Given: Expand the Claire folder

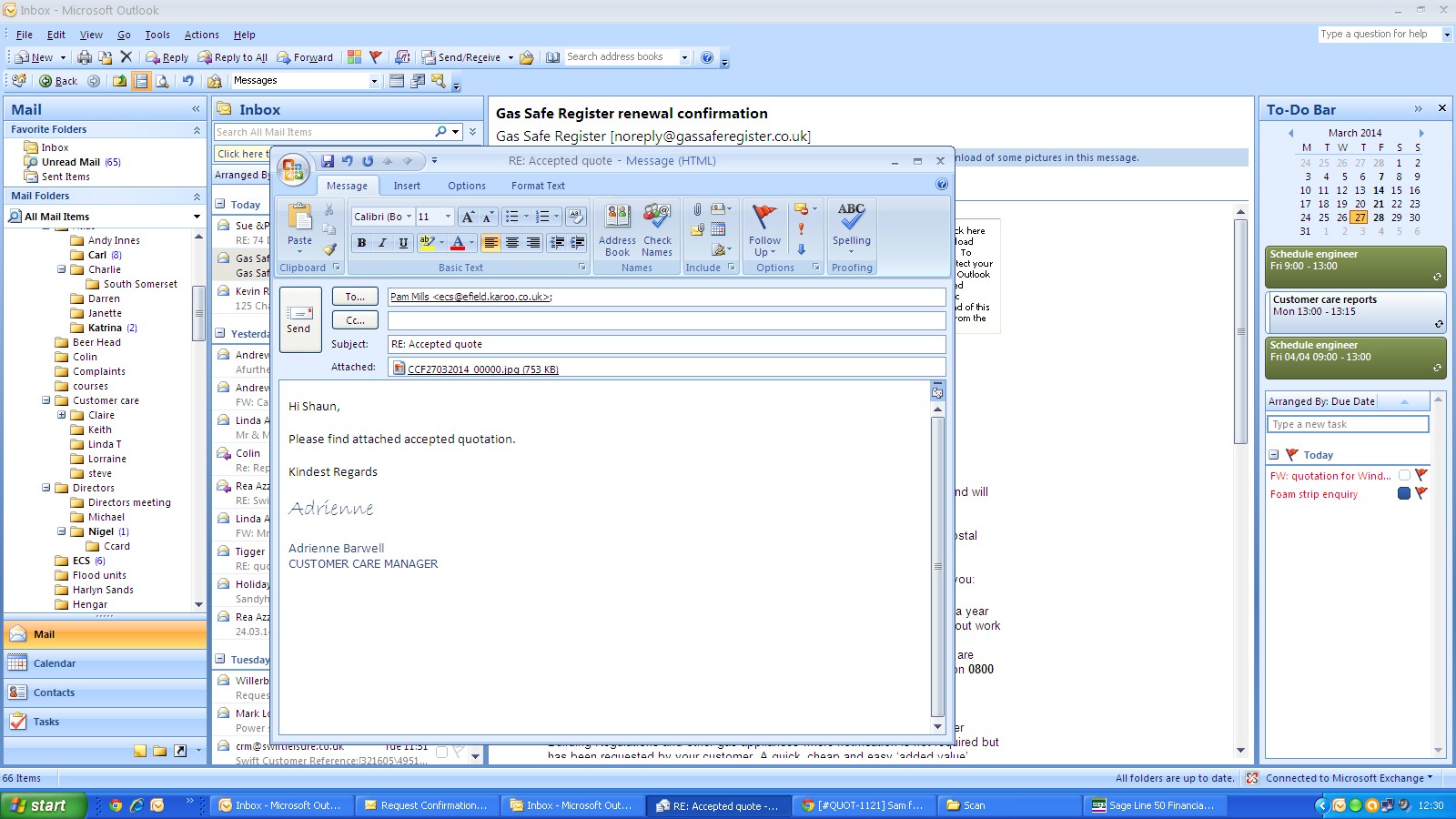Looking at the screenshot, I should [x=61, y=415].
